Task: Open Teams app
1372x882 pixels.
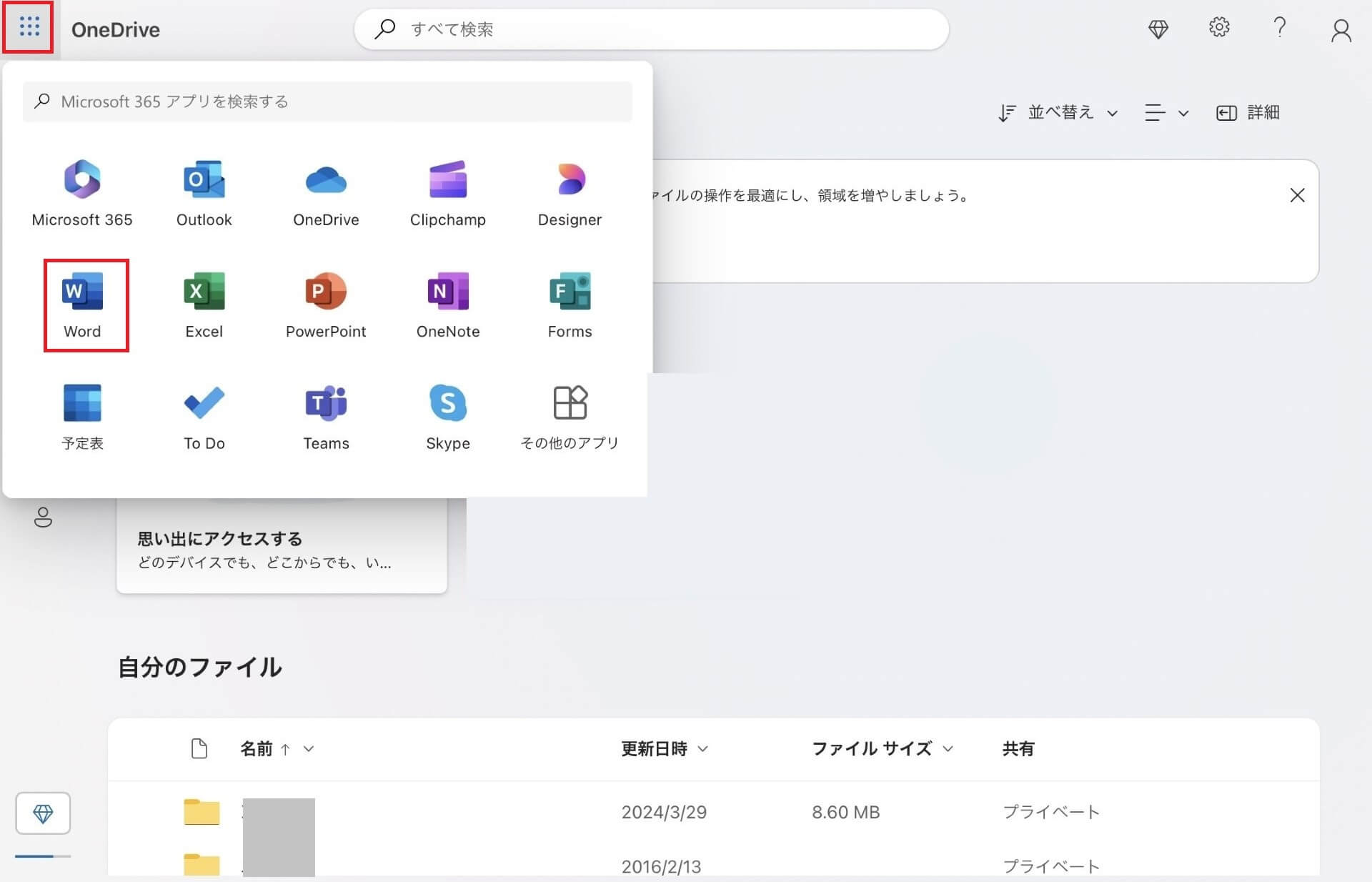Action: coord(326,417)
